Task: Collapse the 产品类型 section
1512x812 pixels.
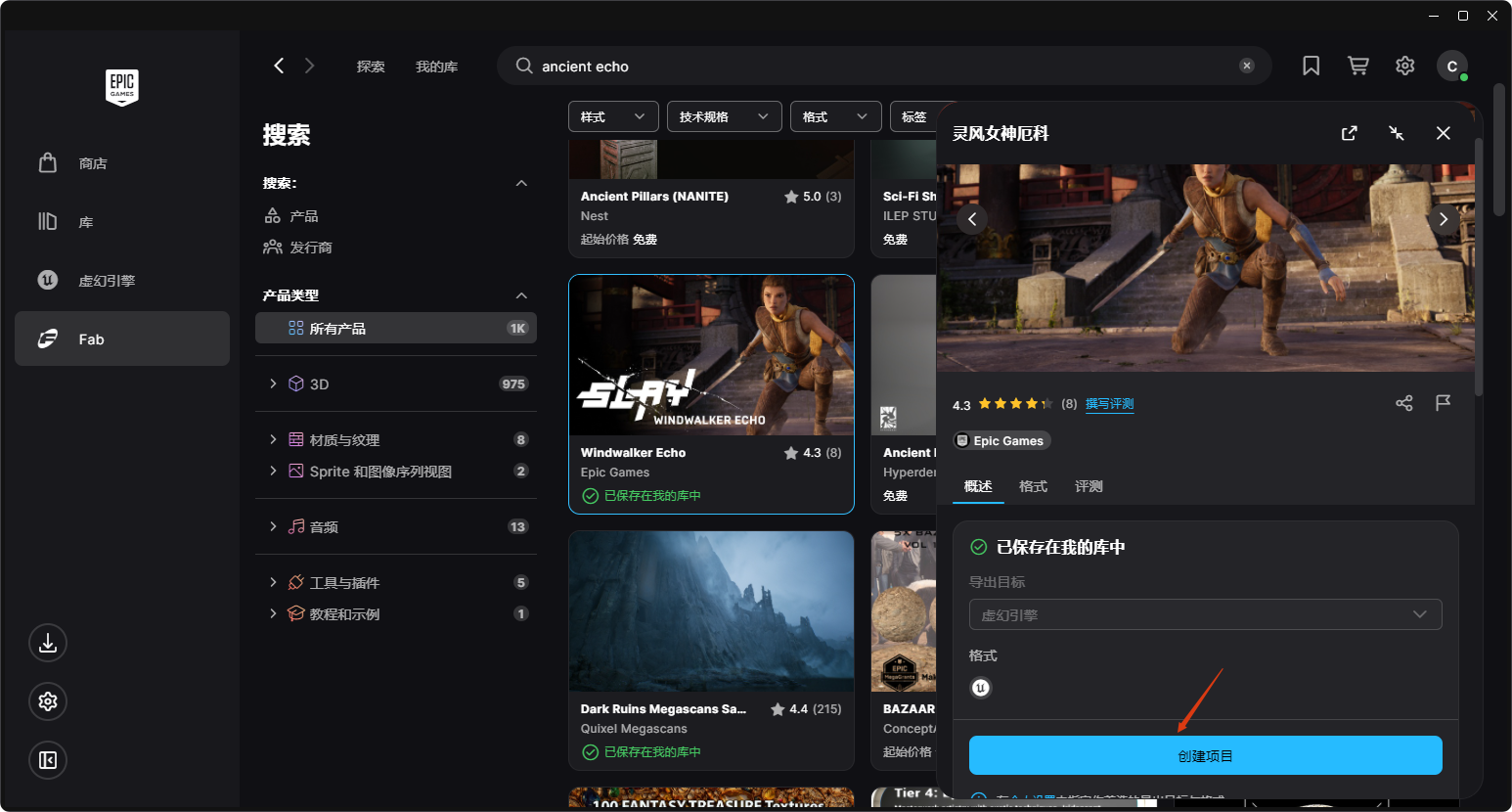Action: (x=521, y=295)
